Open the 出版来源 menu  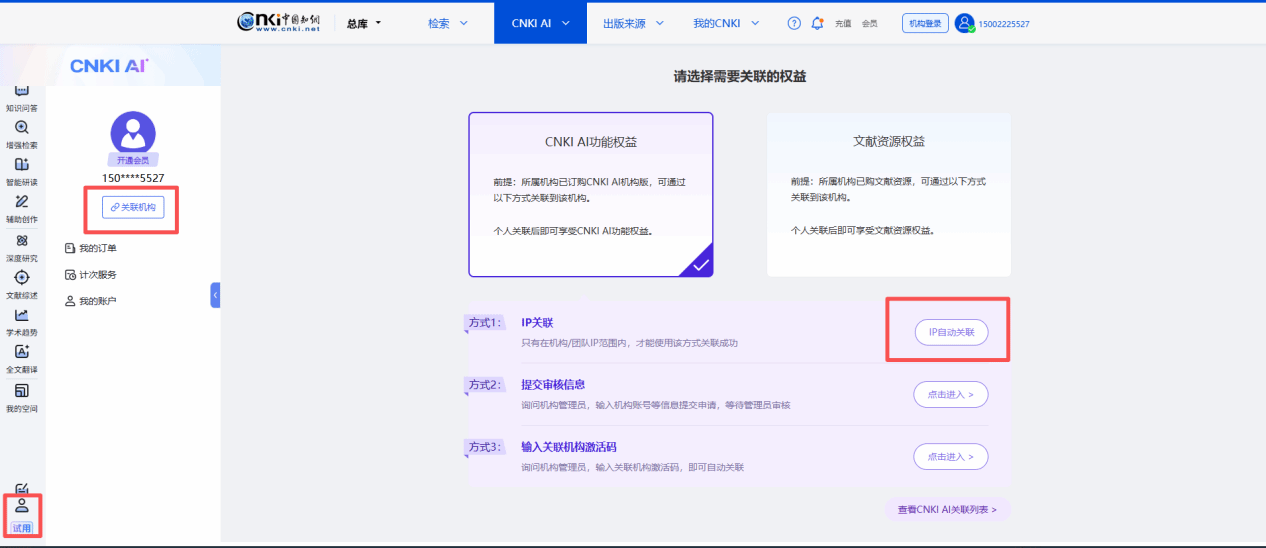pyautogui.click(x=633, y=23)
